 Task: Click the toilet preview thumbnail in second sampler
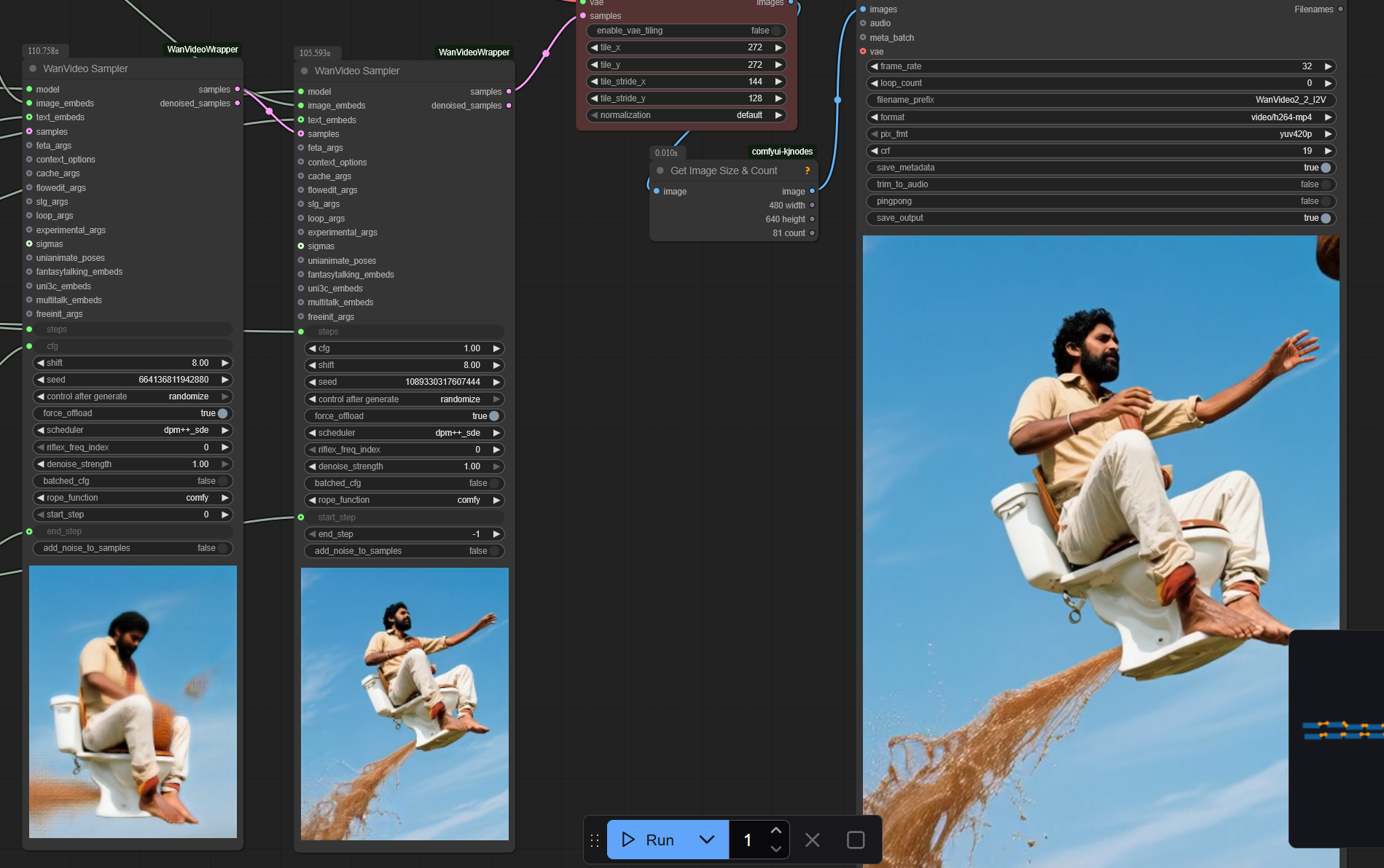404,704
